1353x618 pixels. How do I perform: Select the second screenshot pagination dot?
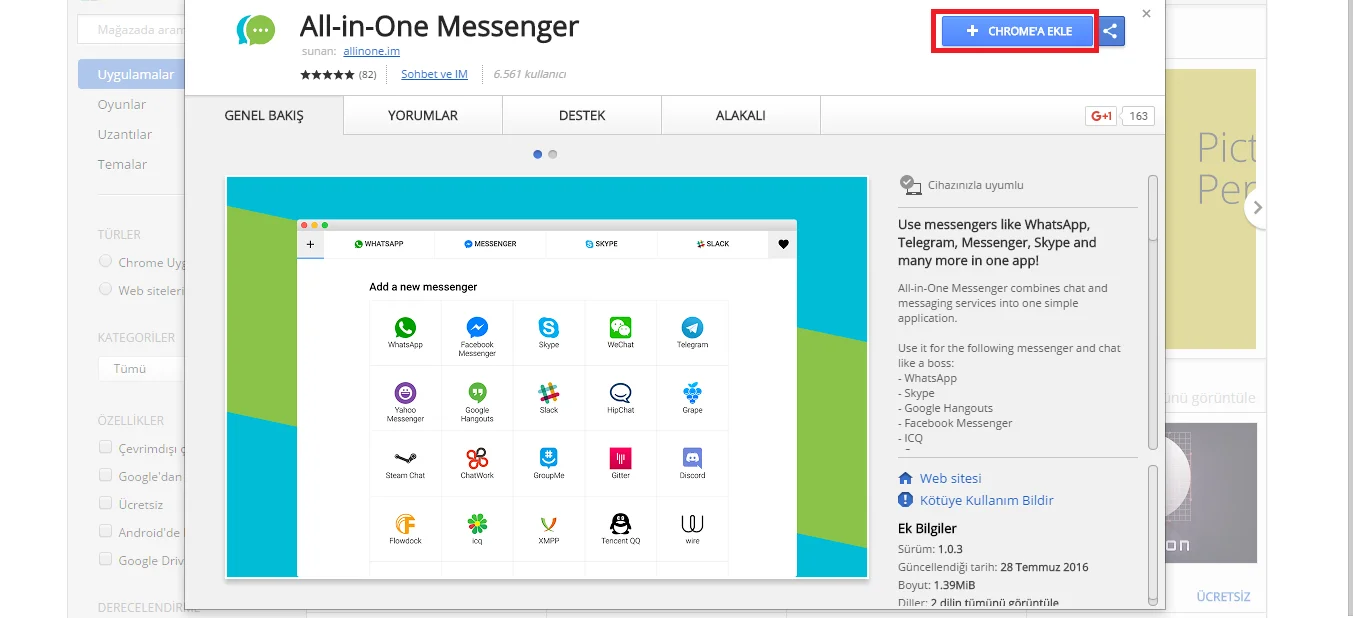(x=553, y=154)
